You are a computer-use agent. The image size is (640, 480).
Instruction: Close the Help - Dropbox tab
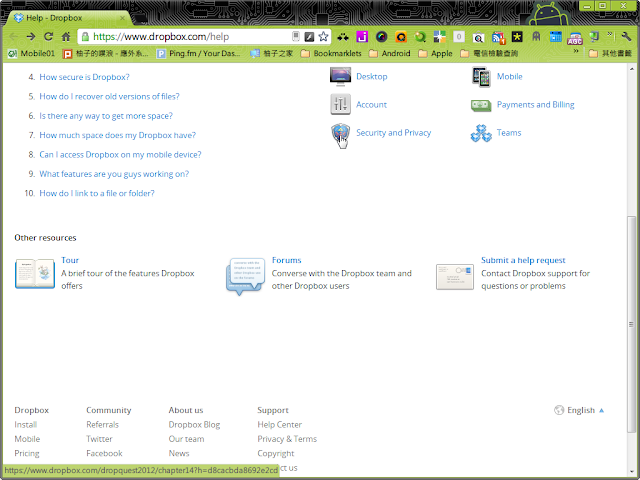(122, 18)
